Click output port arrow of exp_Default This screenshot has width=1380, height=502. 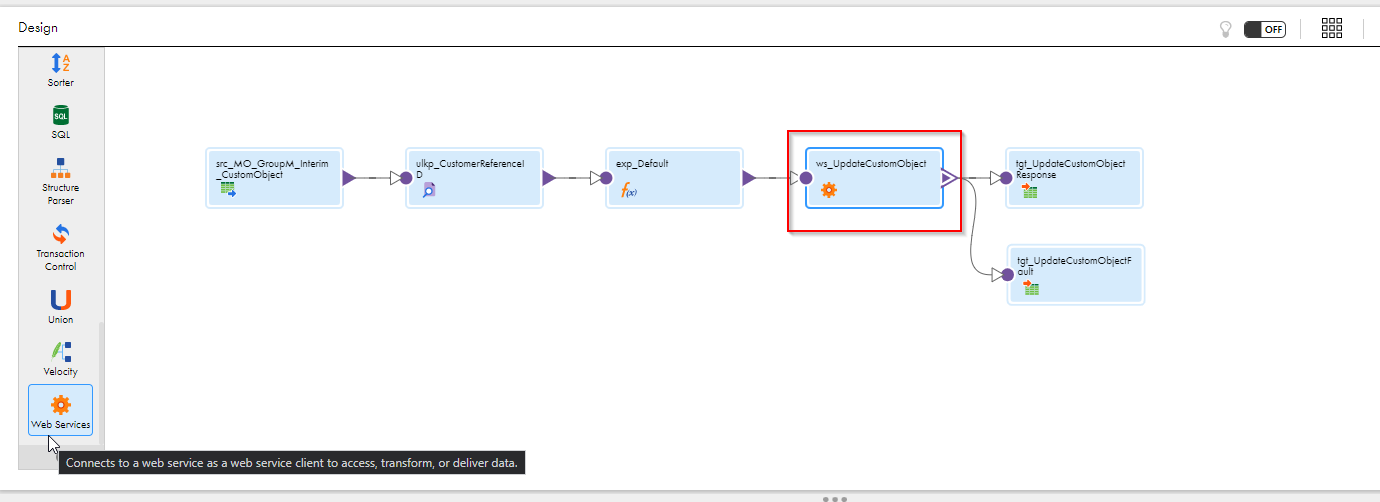pyautogui.click(x=749, y=178)
